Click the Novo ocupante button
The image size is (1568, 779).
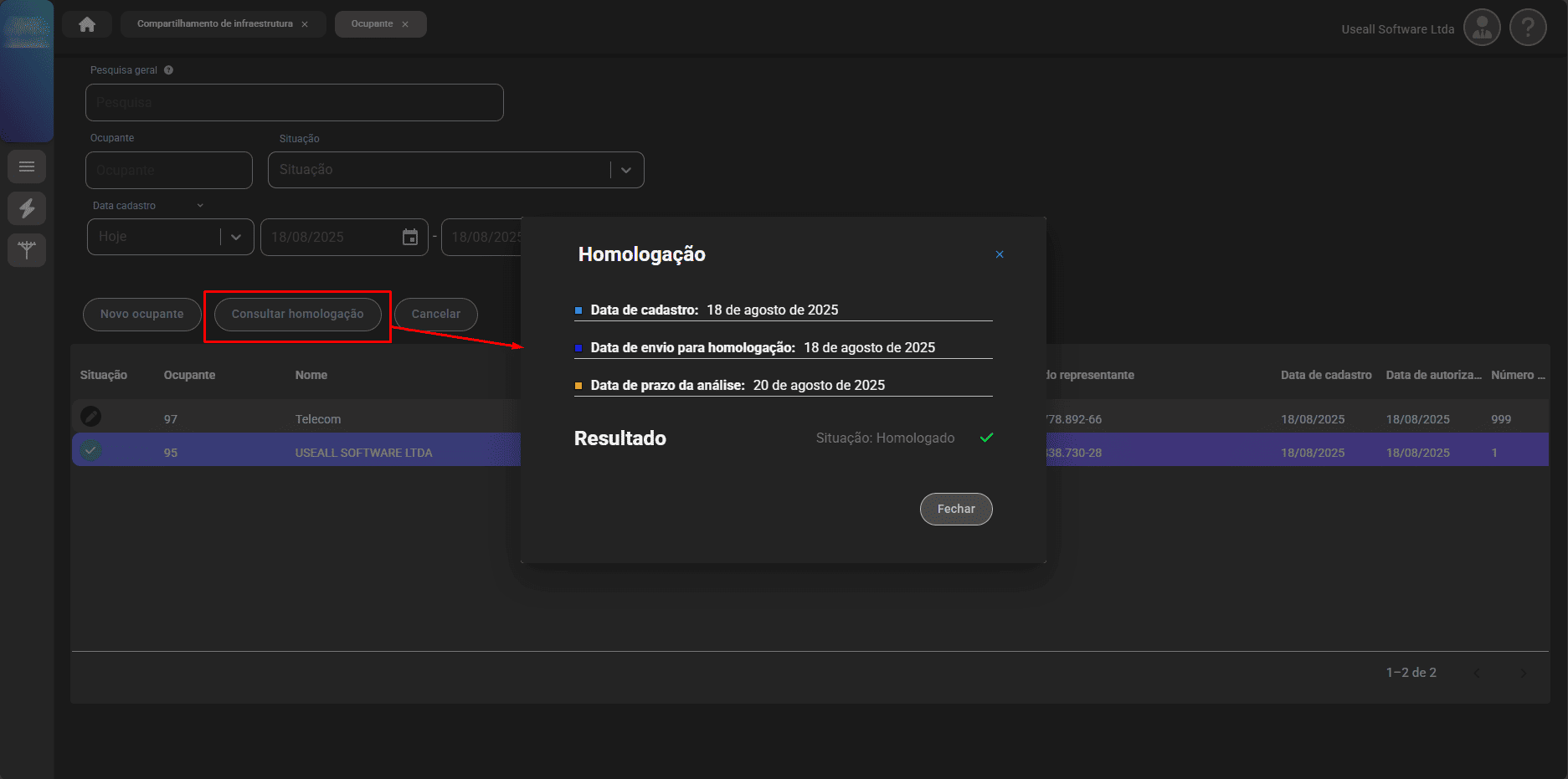(x=141, y=315)
